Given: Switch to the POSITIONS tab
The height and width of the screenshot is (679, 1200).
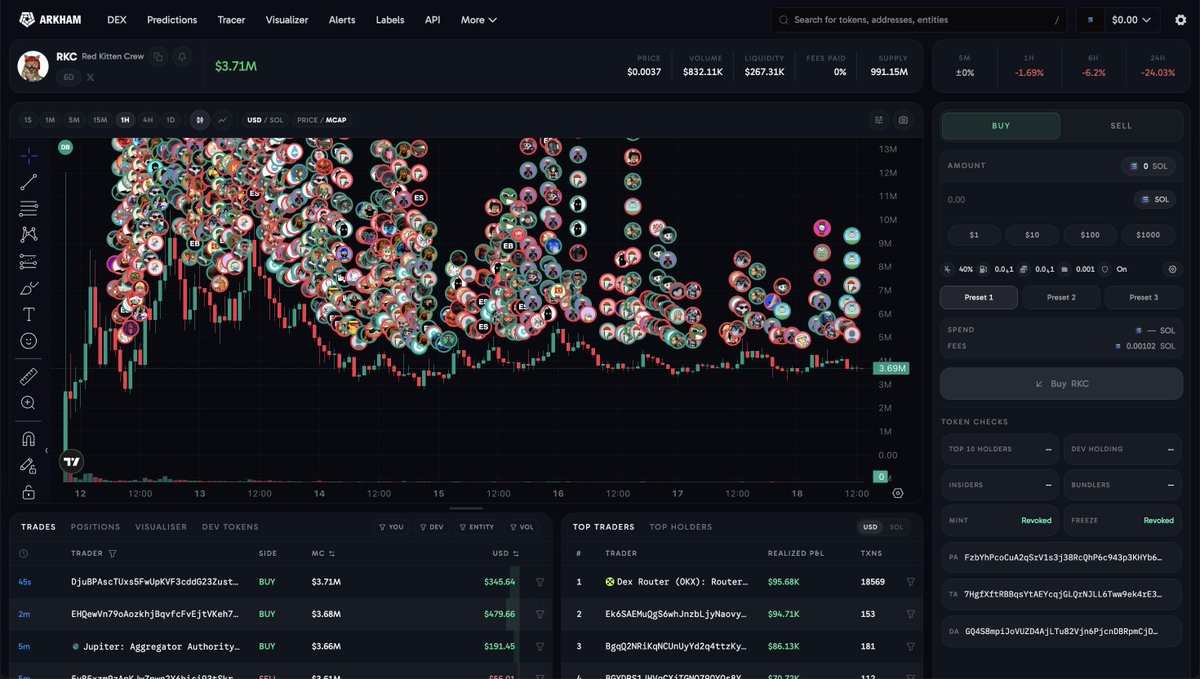Looking at the screenshot, I should [x=95, y=527].
